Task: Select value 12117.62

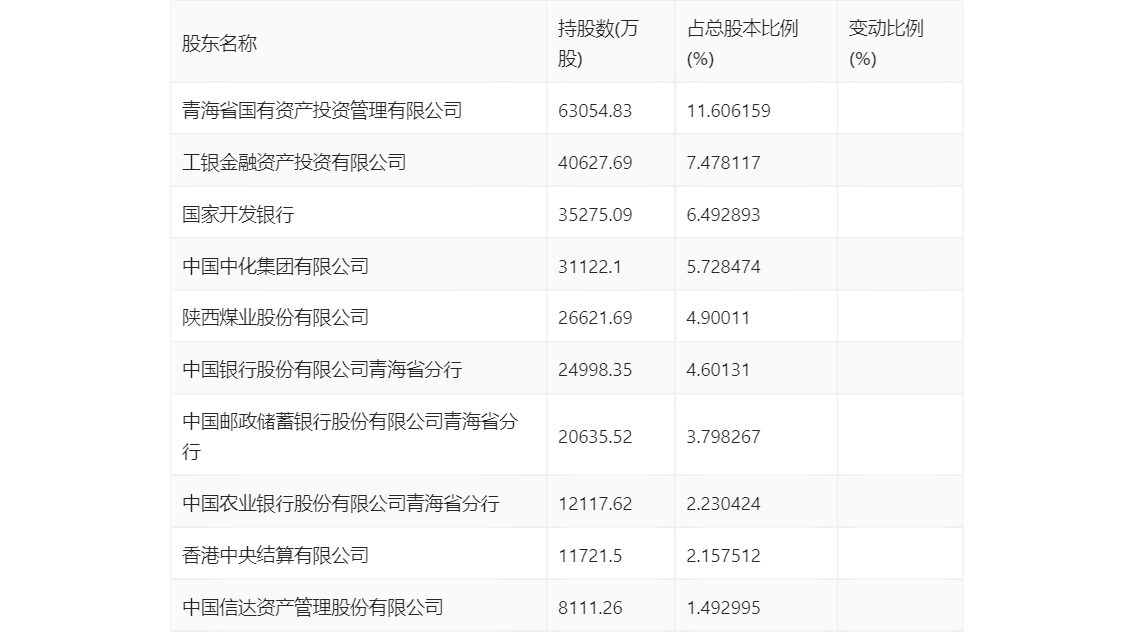Action: pyautogui.click(x=594, y=503)
